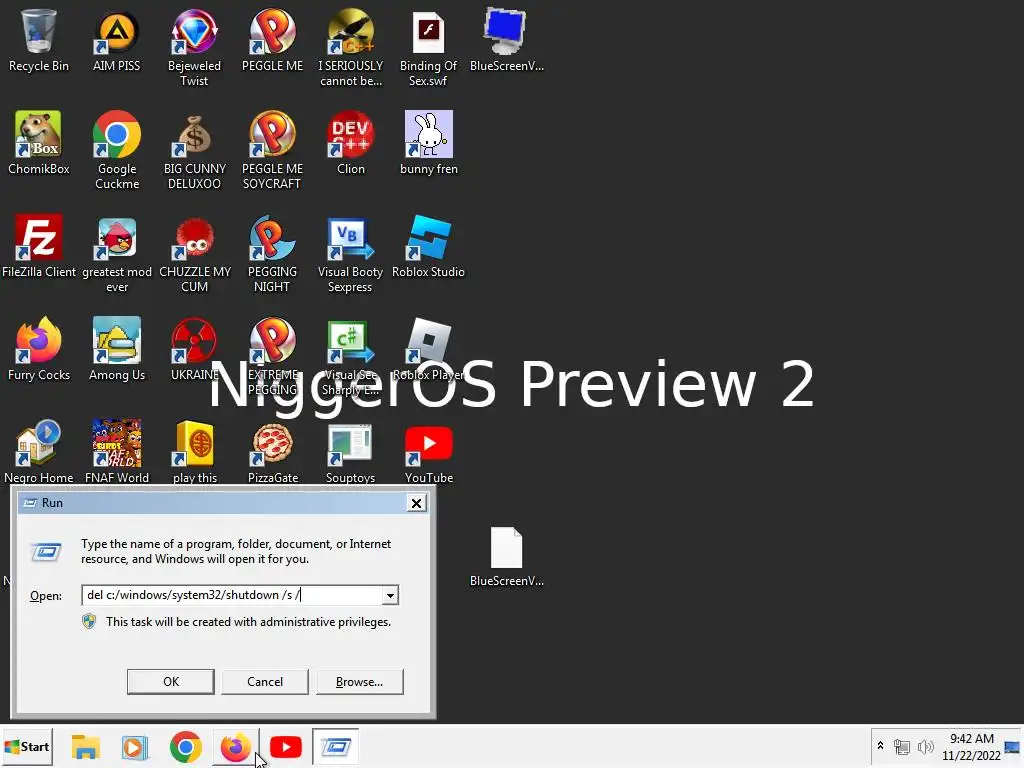Select the PEGGLE ME SOYCRAFT shortcut
This screenshot has width=1024, height=768.
[272, 151]
